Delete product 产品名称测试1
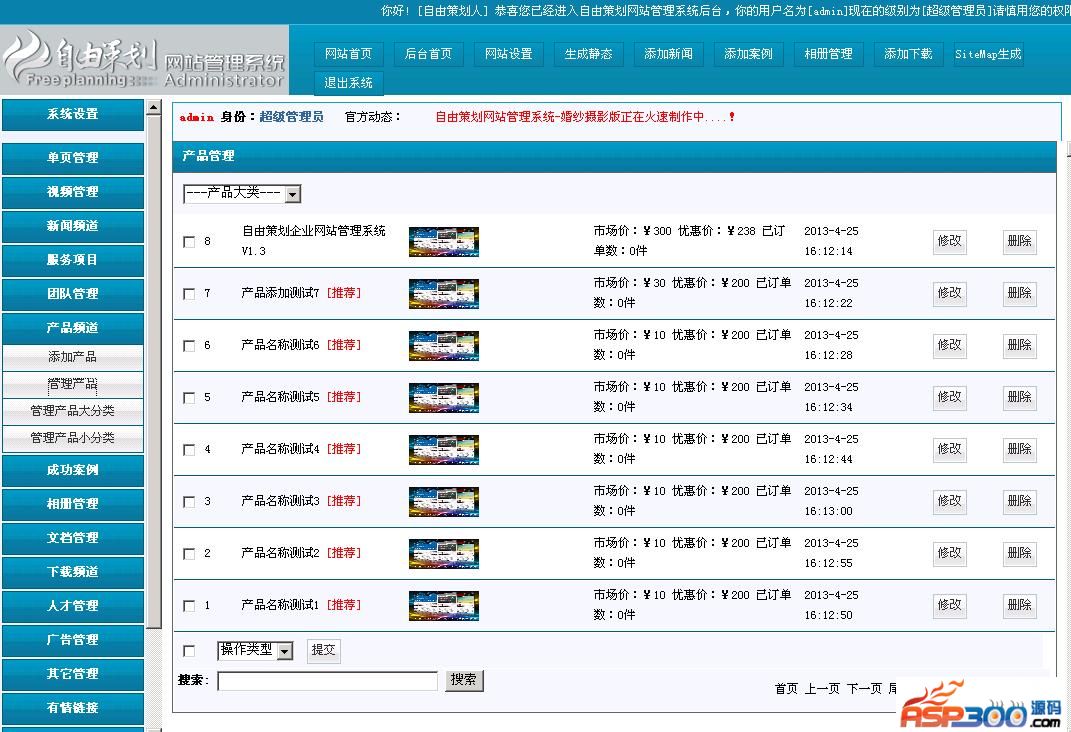 (x=1019, y=606)
